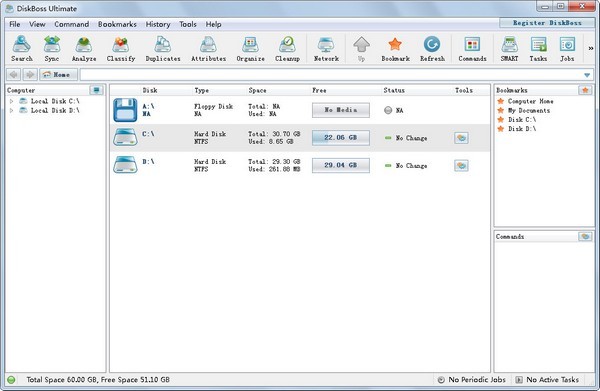Viewport: 600px width, 391px height.
Task: Open the History menu
Action: coord(158,24)
